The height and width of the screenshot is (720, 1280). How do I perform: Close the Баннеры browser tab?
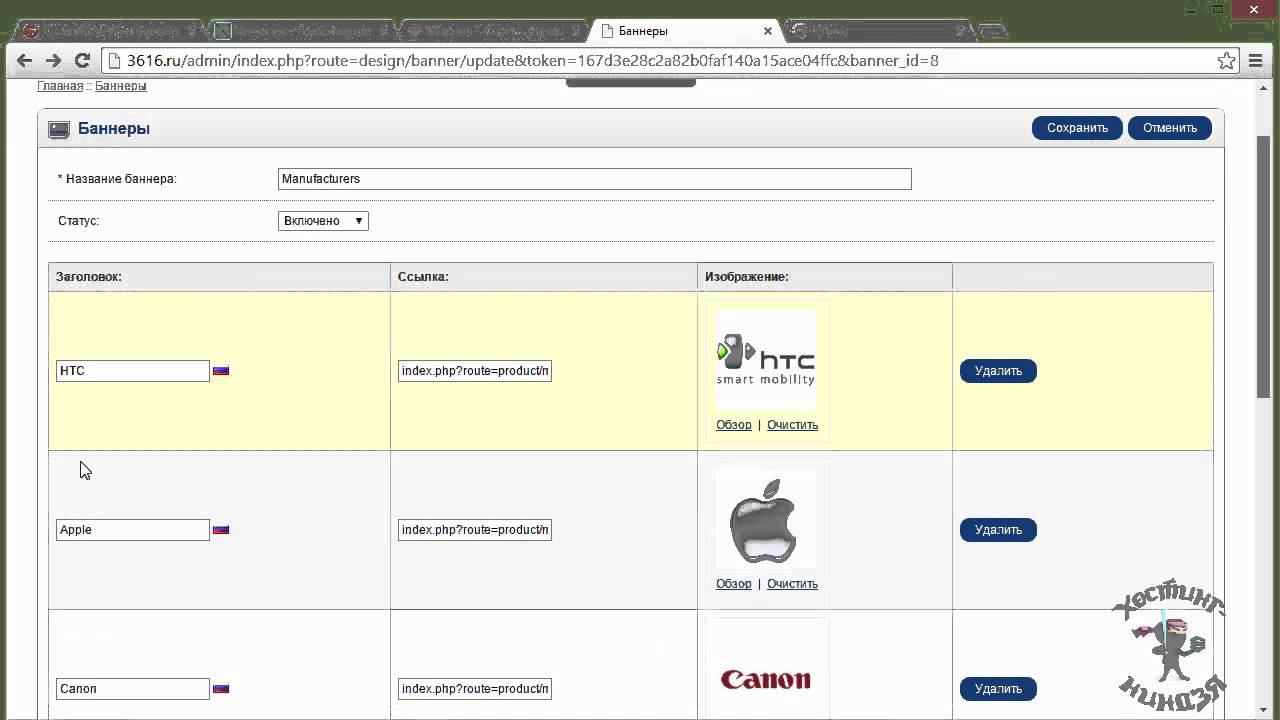point(768,31)
